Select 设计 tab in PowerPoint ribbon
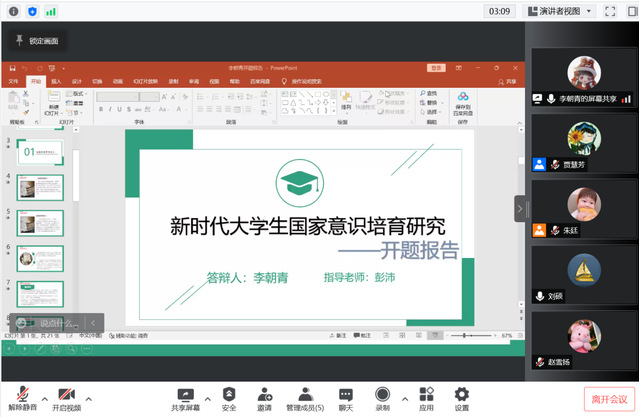Screen dimensions: 639x417 coord(76,81)
